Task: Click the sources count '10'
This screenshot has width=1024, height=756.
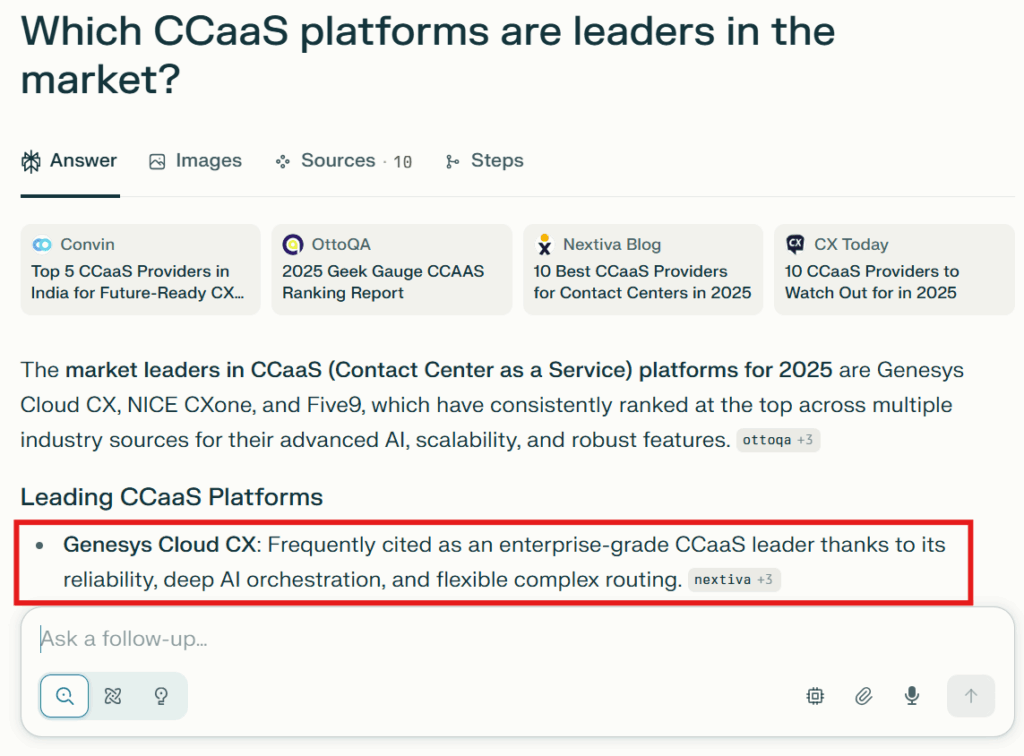Action: 402,162
